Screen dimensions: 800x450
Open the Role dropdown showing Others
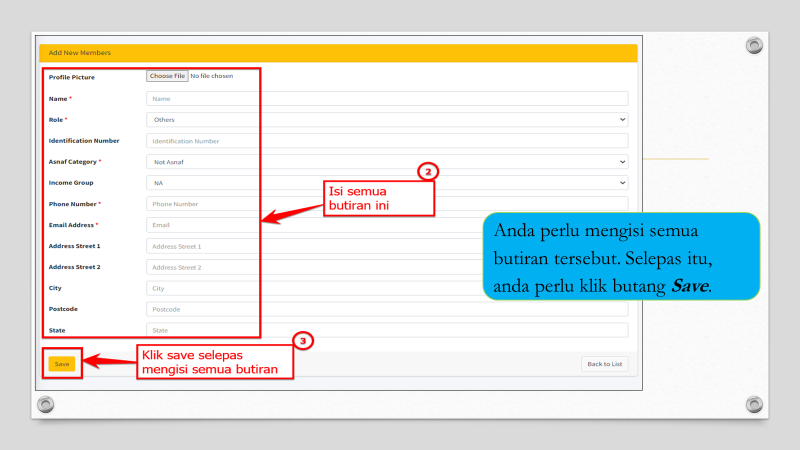click(x=387, y=119)
